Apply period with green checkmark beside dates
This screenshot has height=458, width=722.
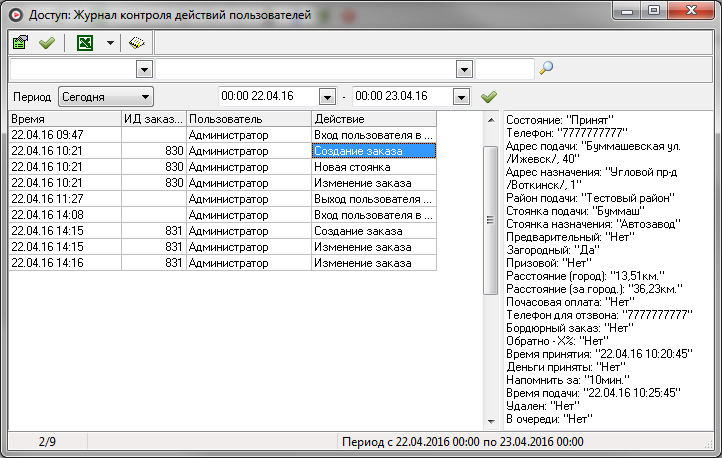[489, 97]
